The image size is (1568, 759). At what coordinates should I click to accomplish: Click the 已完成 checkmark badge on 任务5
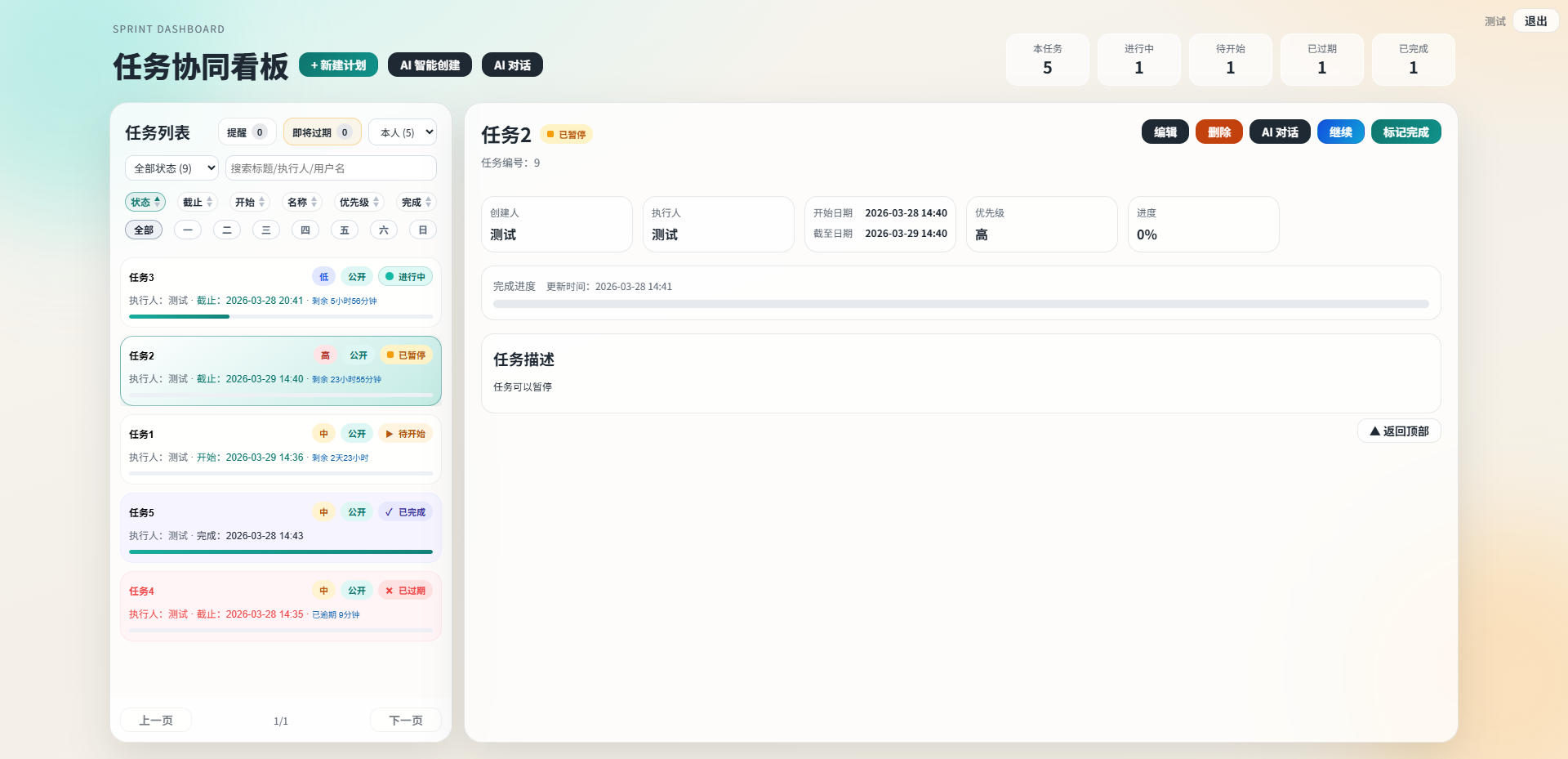click(405, 512)
